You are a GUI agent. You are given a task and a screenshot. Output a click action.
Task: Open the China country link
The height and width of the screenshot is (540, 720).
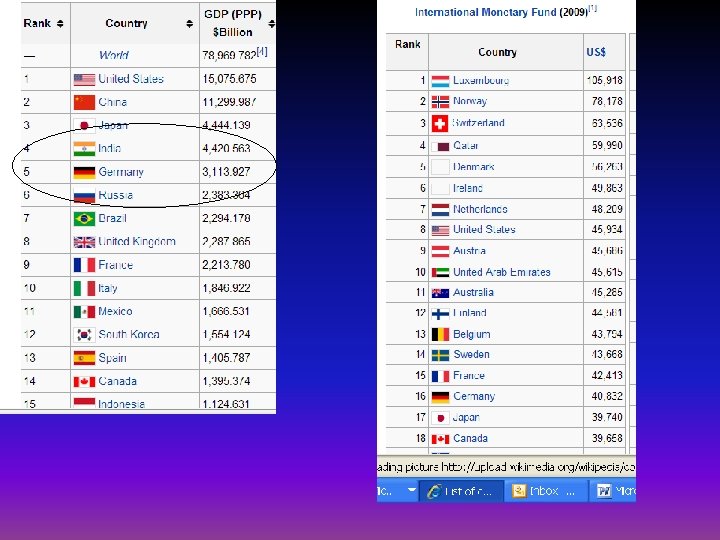click(x=112, y=102)
